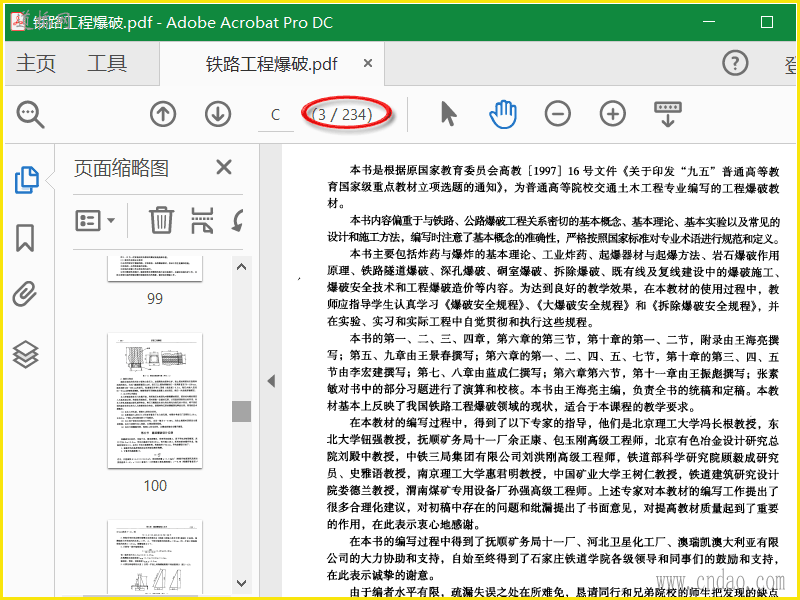Select the 铁路工程爆破.pdf document tab
Image resolution: width=800 pixels, height=600 pixels.
271,64
